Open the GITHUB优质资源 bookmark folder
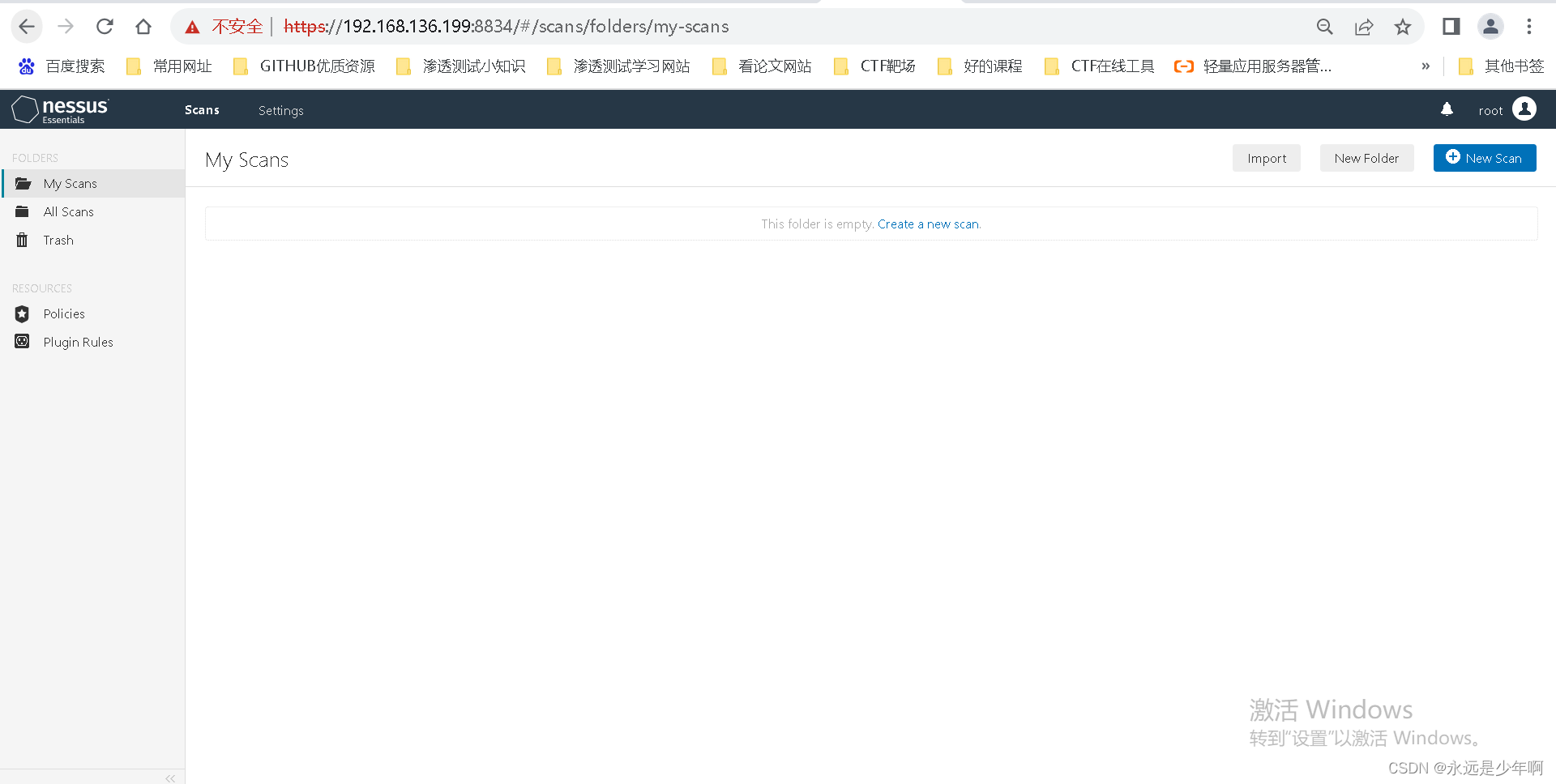The width and height of the screenshot is (1556, 784). [304, 66]
